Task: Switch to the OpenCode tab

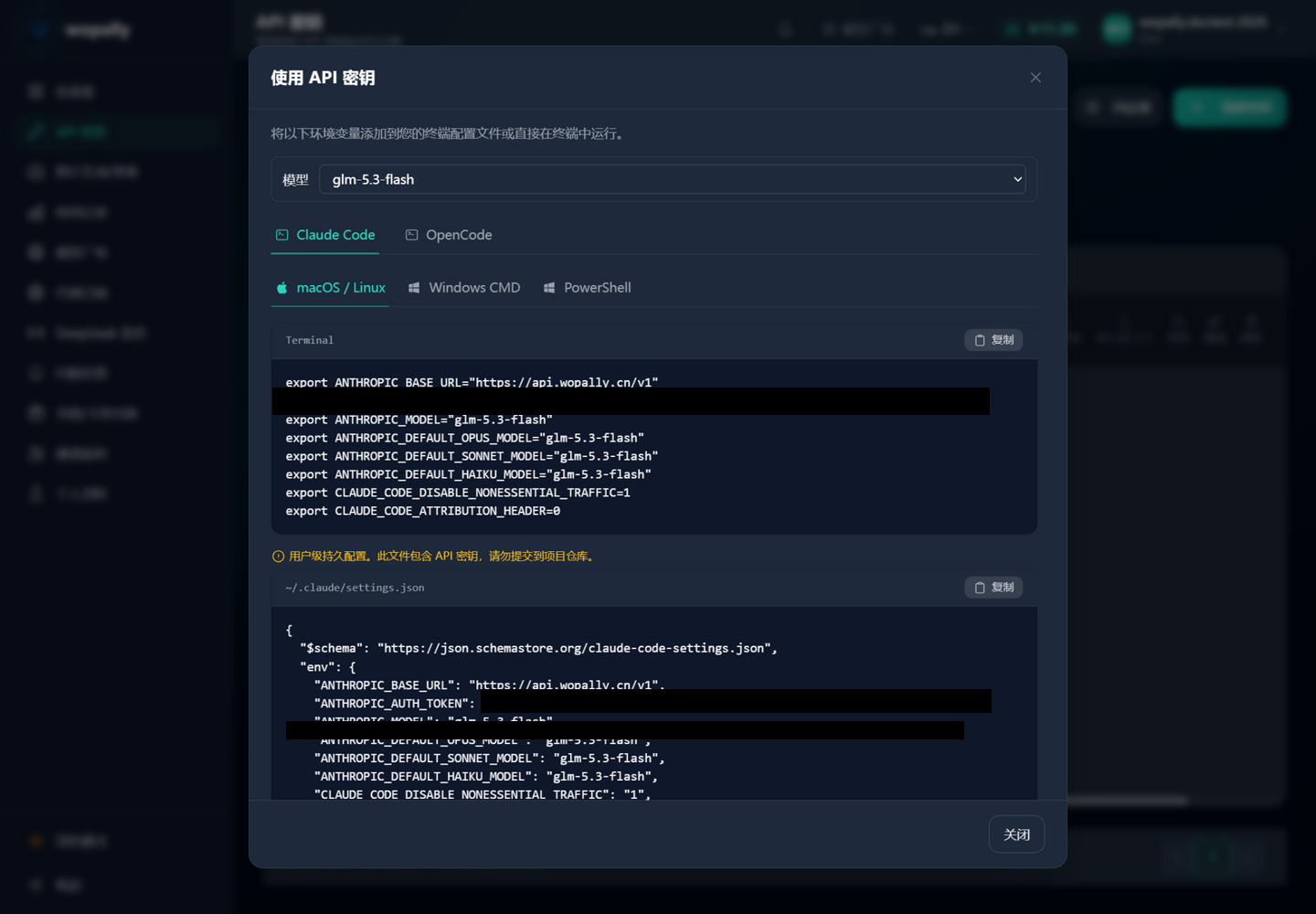Action: [x=449, y=235]
